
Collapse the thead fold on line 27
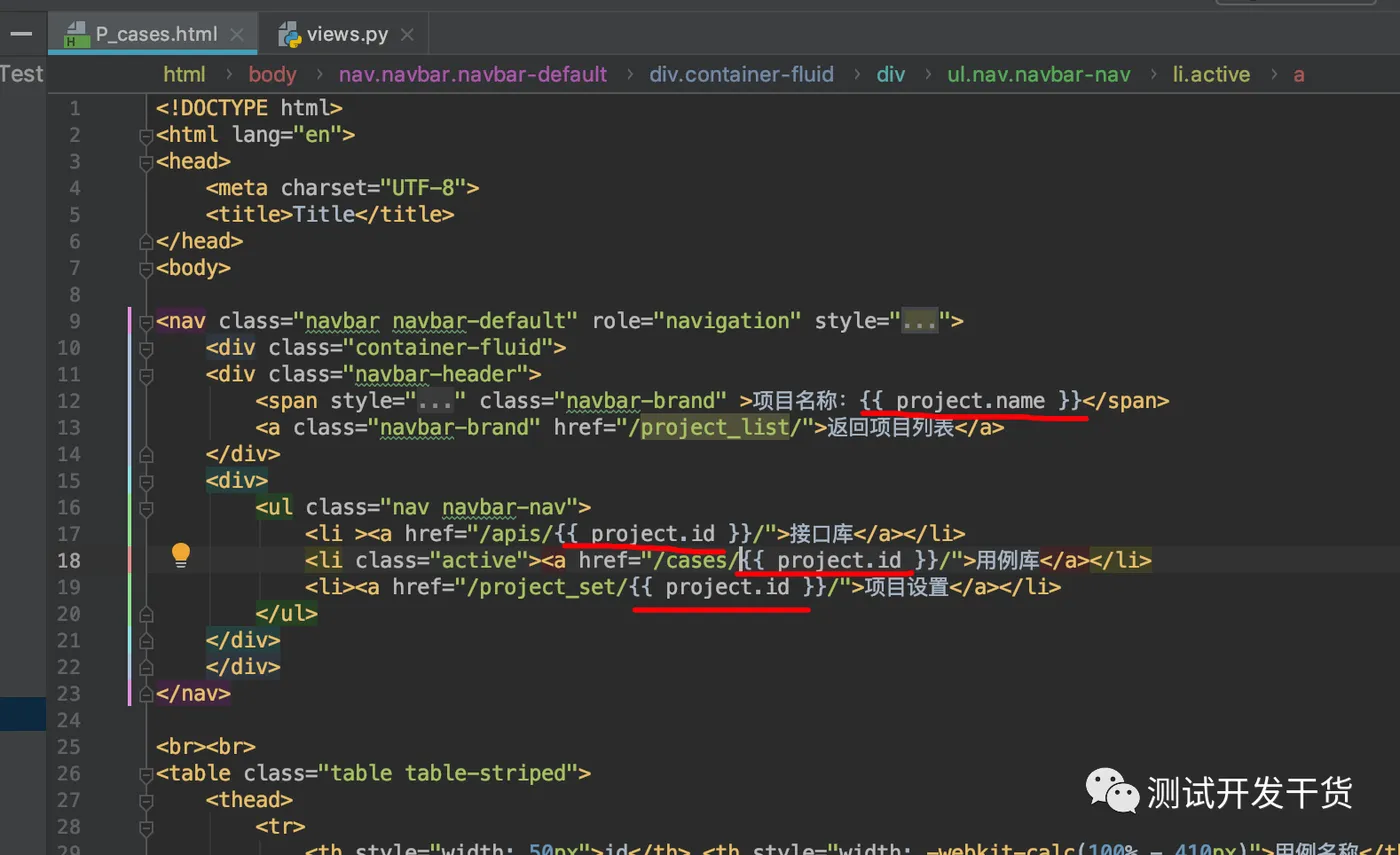point(146,800)
